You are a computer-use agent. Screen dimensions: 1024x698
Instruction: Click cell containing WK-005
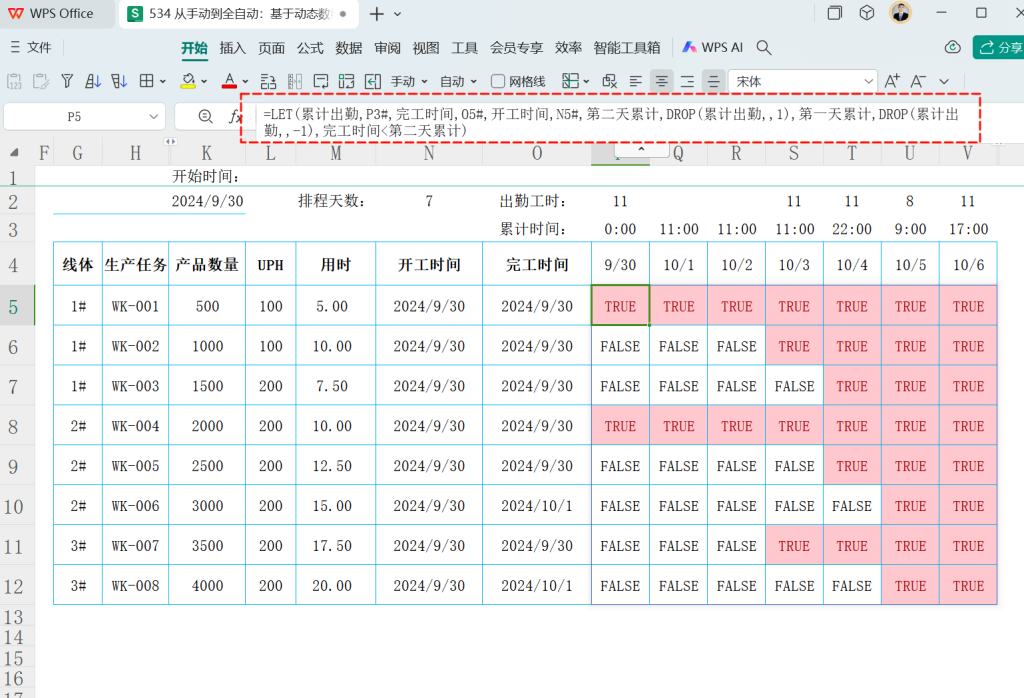[135, 466]
